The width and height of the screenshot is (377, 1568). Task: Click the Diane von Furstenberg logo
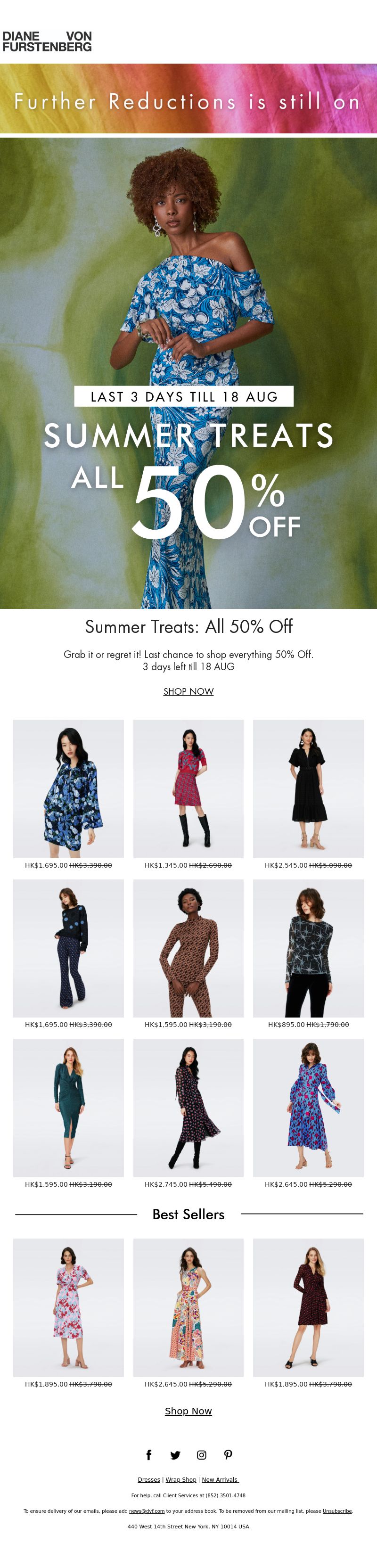[x=47, y=41]
